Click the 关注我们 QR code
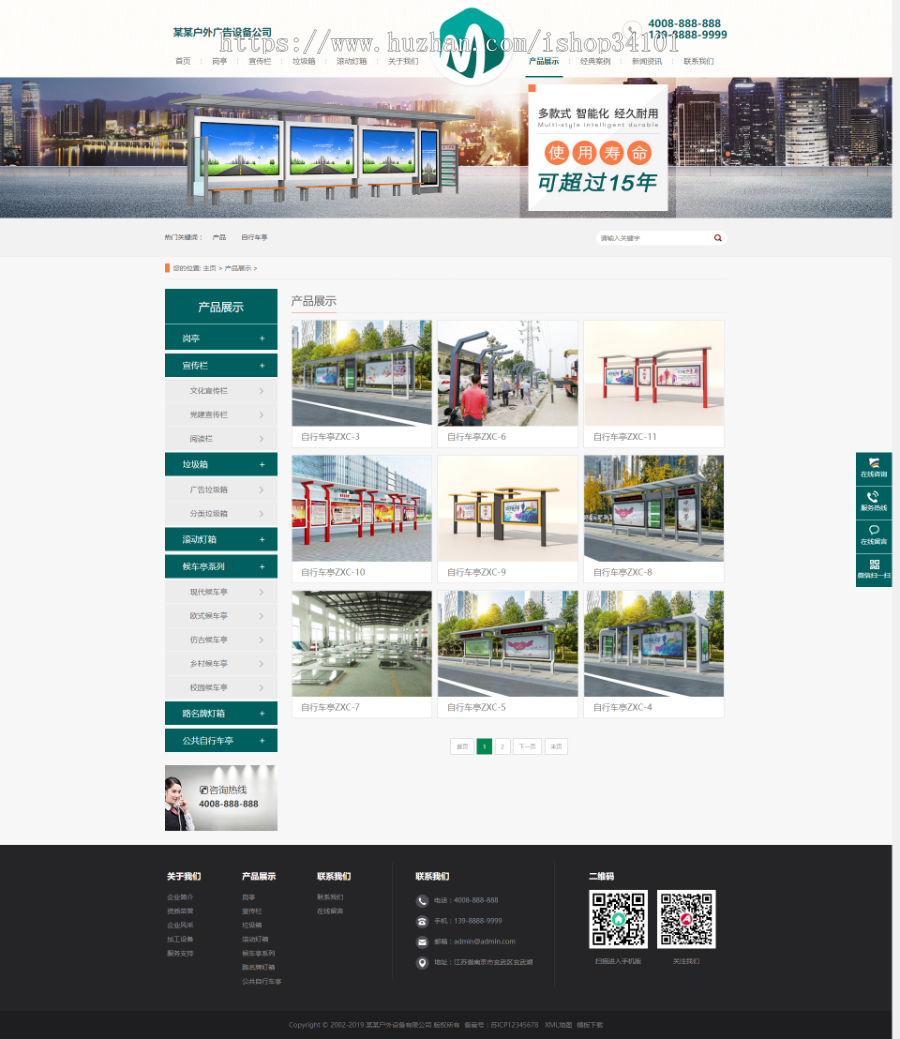 click(x=686, y=919)
